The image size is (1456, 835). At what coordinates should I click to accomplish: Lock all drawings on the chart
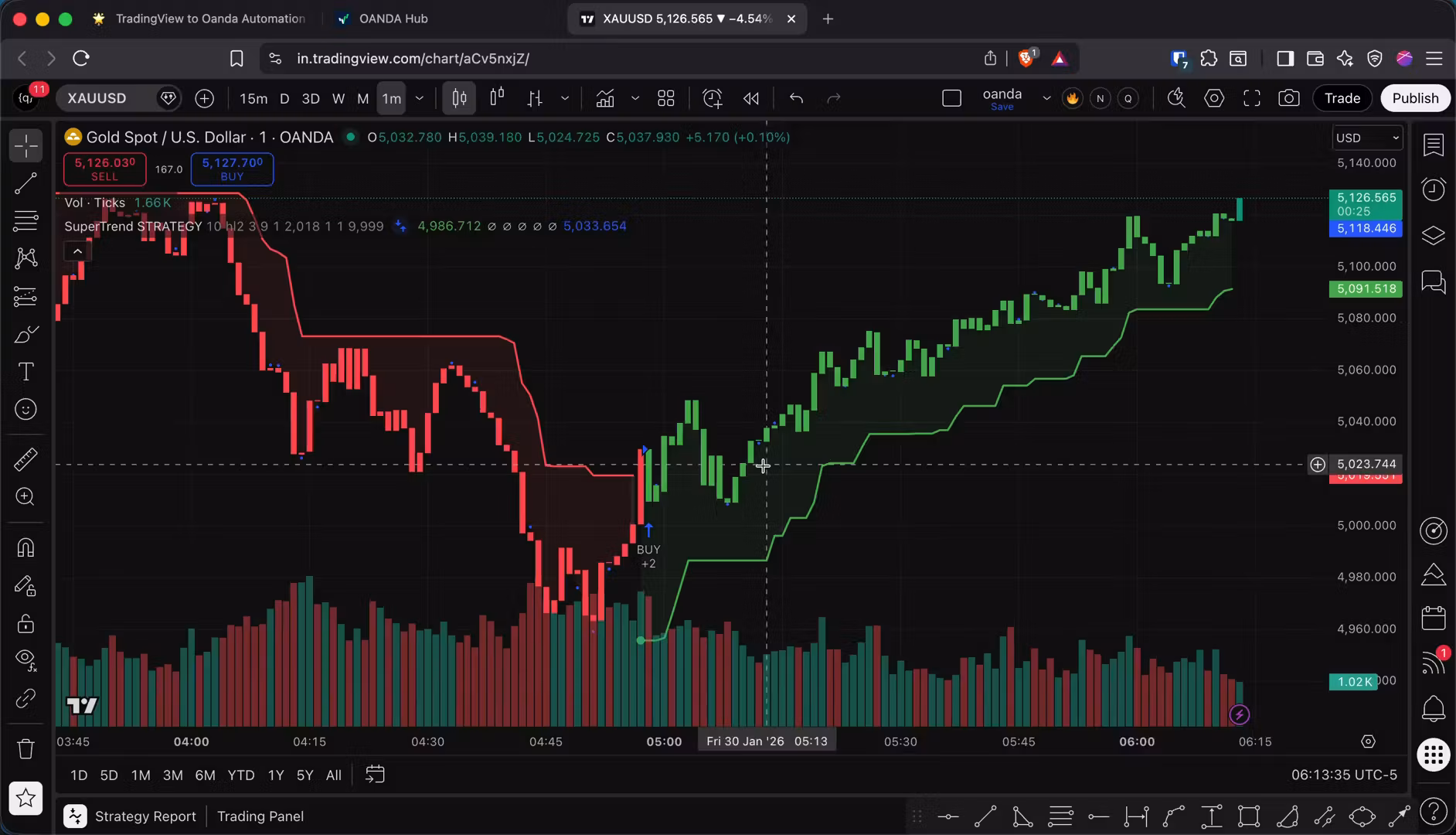click(26, 624)
